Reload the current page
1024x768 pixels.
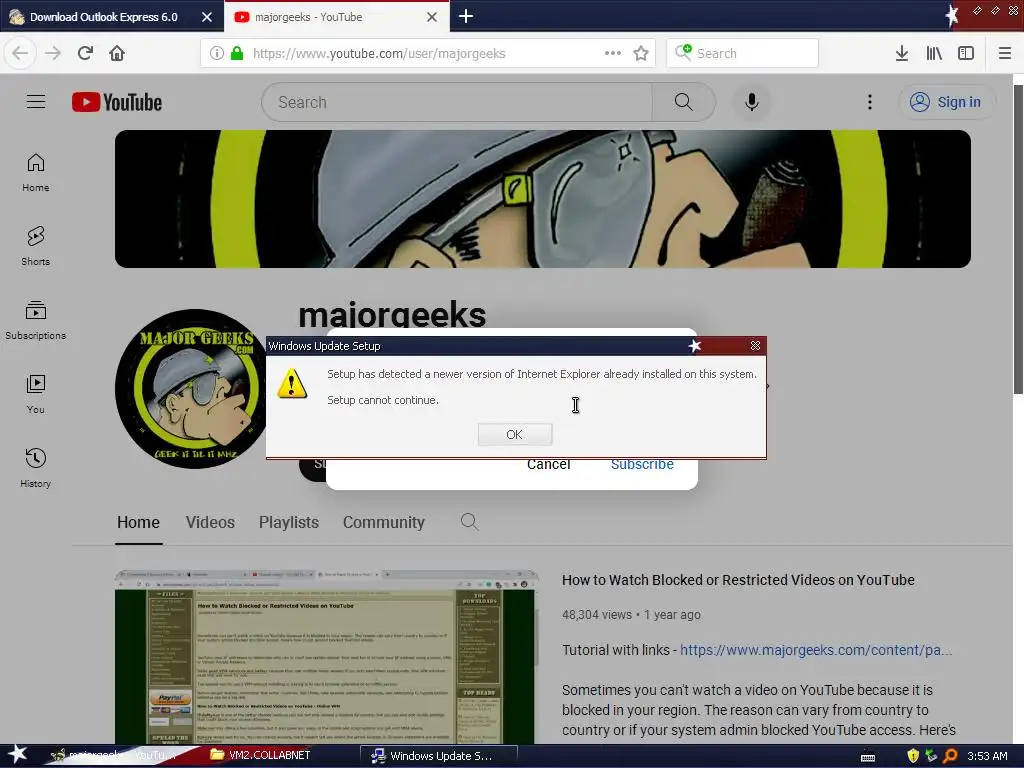click(85, 53)
